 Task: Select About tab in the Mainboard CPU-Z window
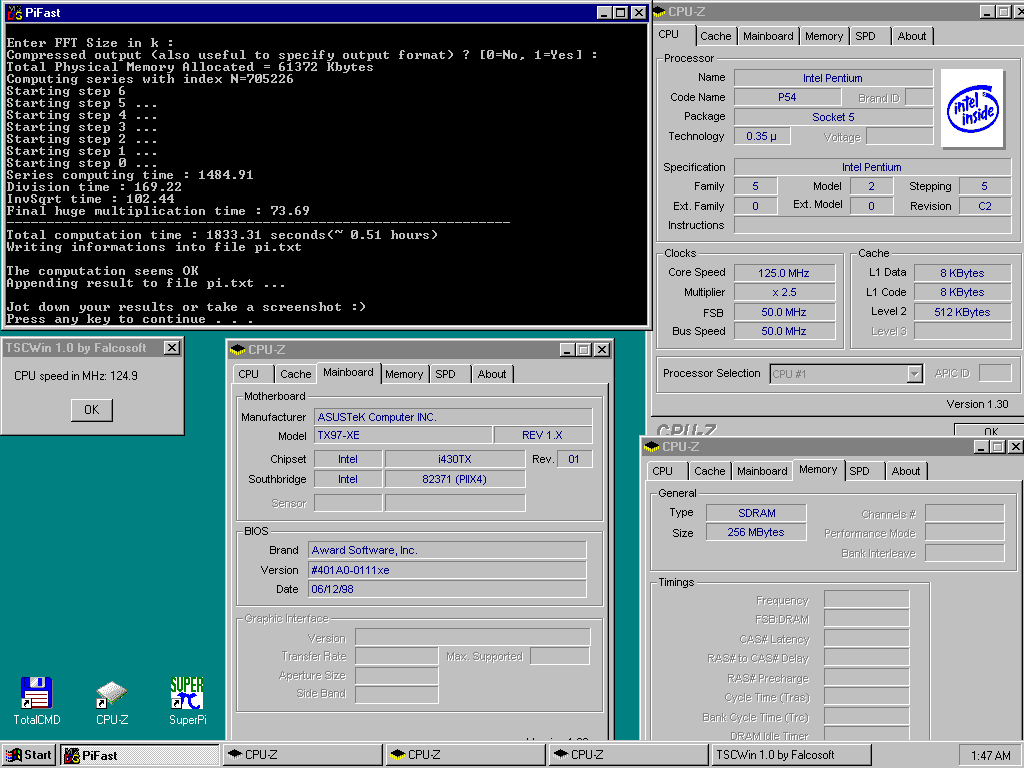pos(492,374)
